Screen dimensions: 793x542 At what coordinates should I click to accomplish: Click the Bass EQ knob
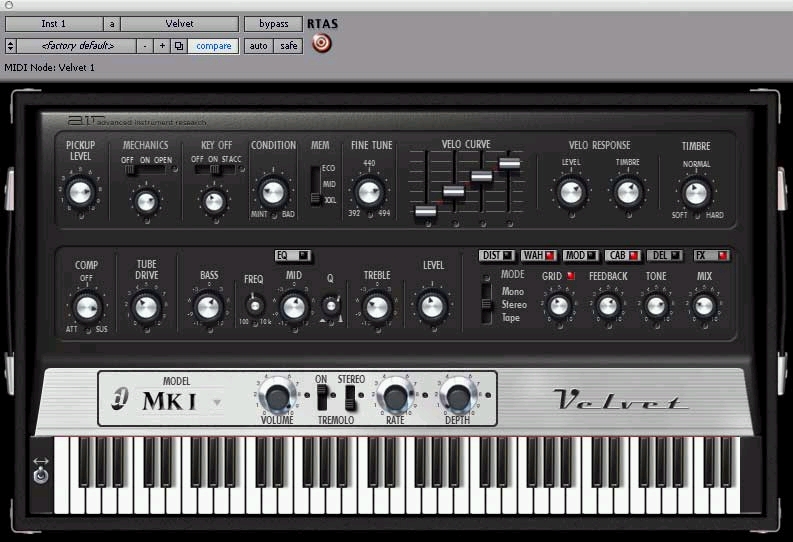[x=208, y=307]
